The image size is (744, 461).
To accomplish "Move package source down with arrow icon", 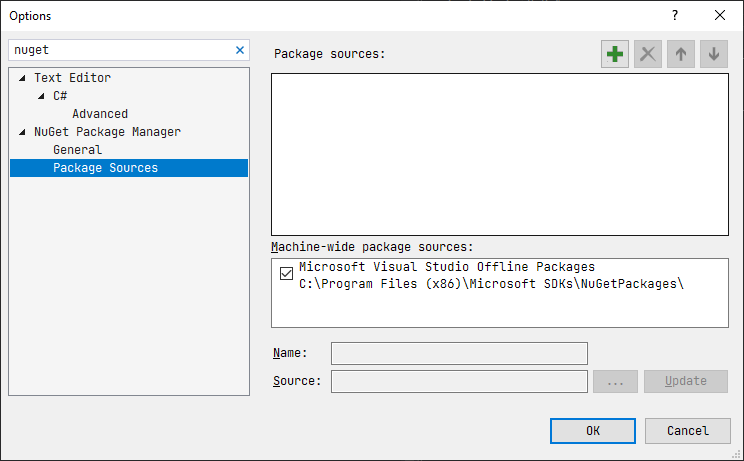I will click(x=714, y=54).
